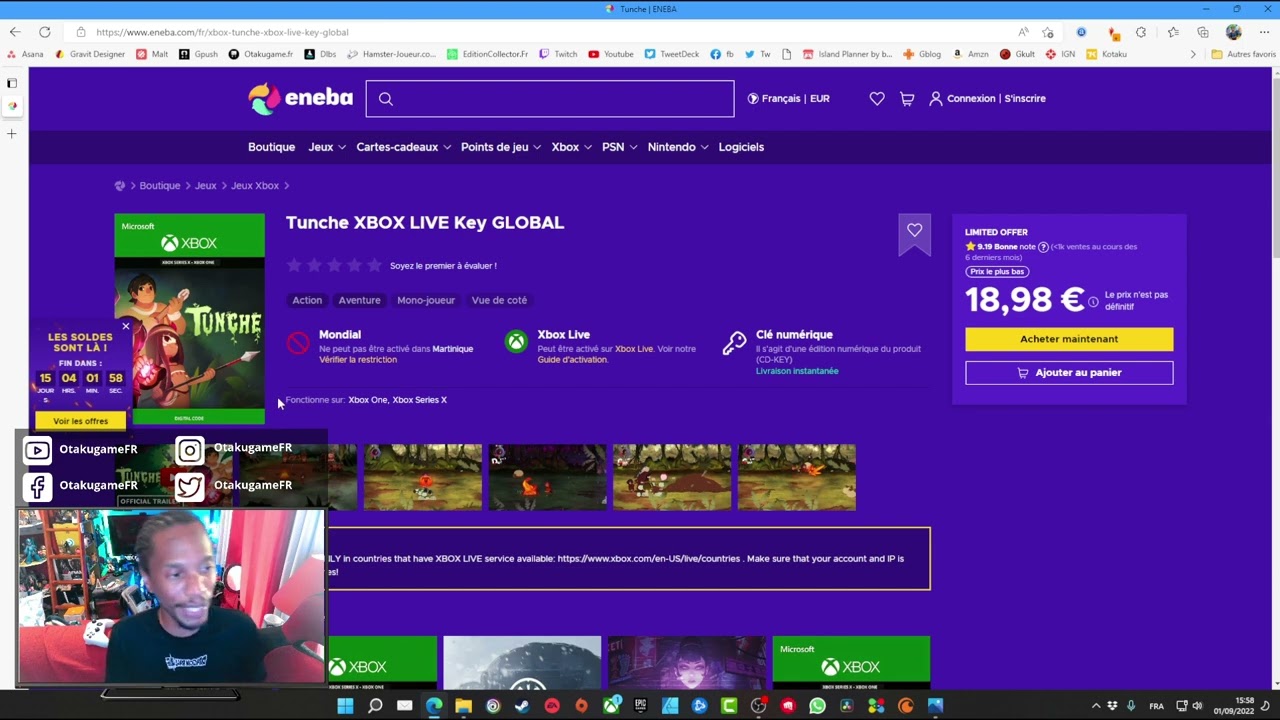Open the wishlist heart in header
The height and width of the screenshot is (720, 1280).
[877, 99]
